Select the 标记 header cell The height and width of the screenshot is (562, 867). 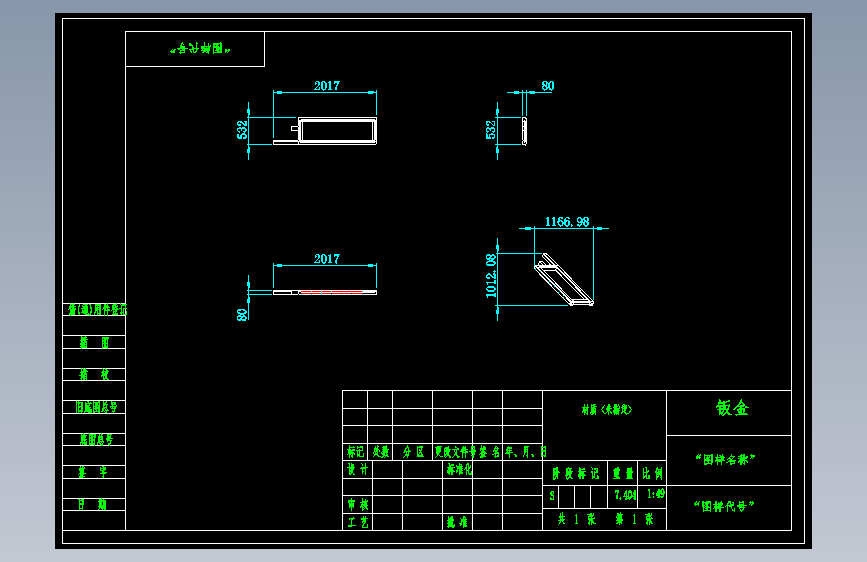[356, 452]
